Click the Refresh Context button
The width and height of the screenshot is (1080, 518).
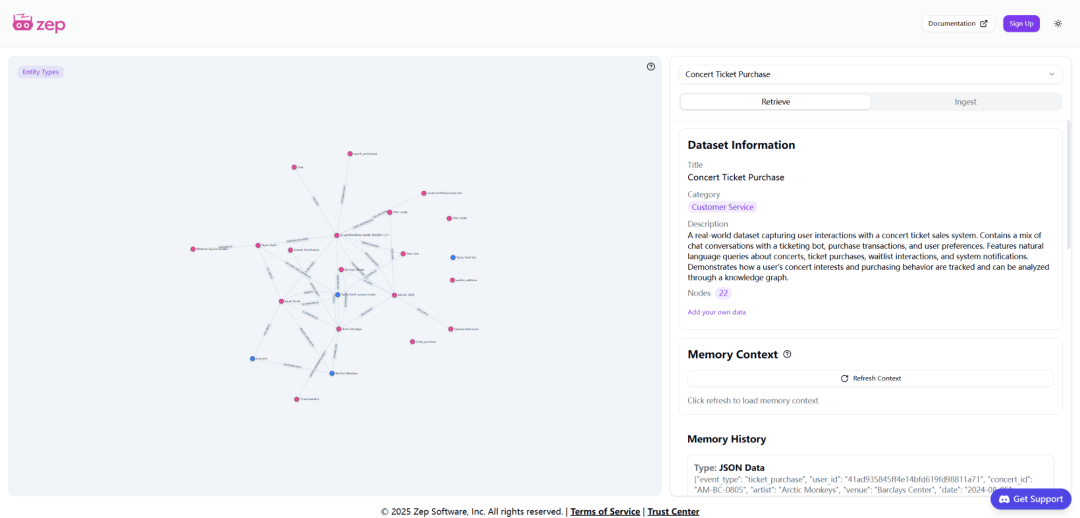tap(871, 378)
